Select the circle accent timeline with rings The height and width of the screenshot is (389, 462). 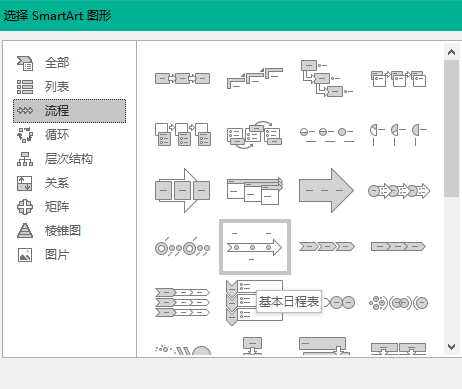[183, 248]
